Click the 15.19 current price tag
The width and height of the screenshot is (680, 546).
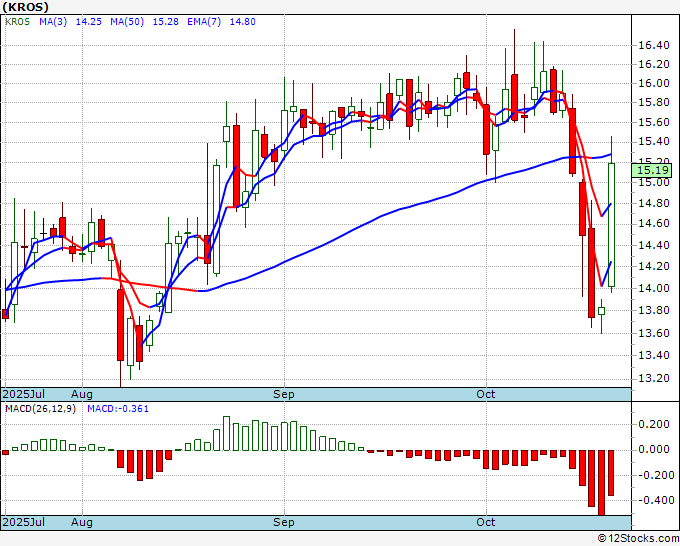(652, 170)
